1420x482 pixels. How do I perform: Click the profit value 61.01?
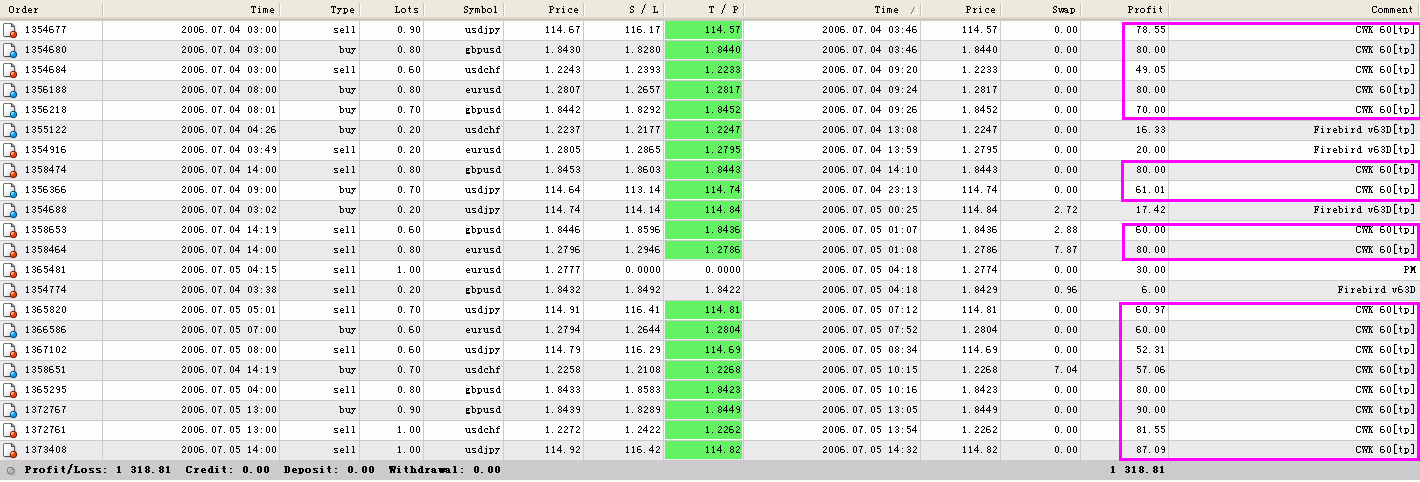coord(1151,190)
